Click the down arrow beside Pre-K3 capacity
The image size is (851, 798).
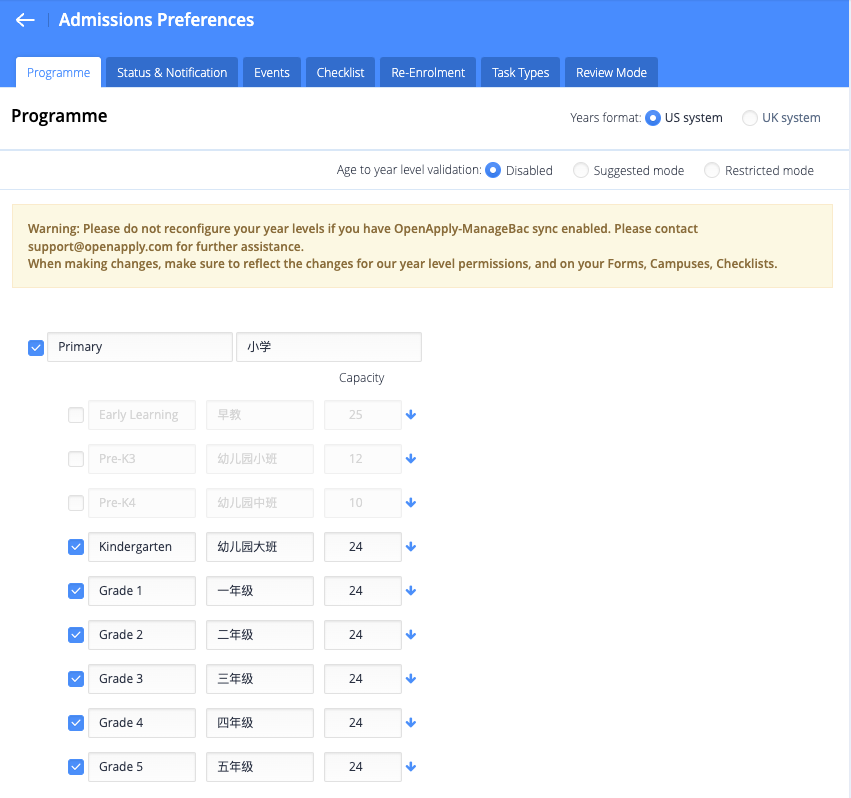click(411, 459)
